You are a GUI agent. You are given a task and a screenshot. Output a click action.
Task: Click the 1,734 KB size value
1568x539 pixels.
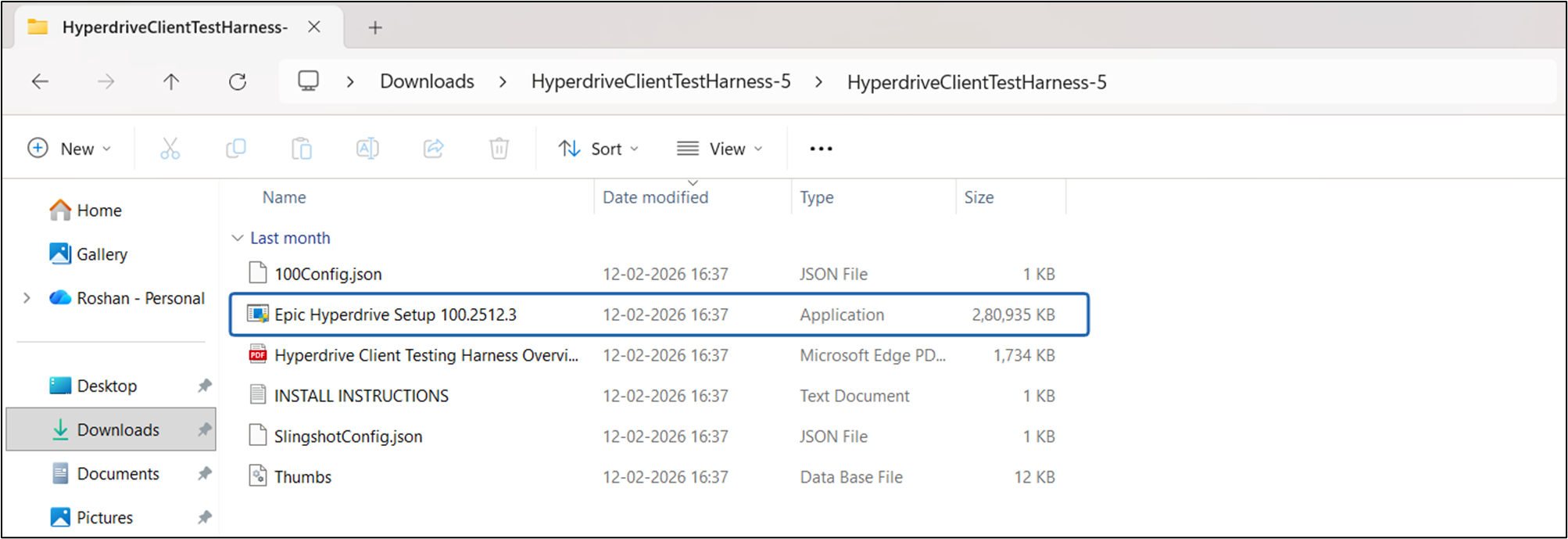tap(1024, 355)
